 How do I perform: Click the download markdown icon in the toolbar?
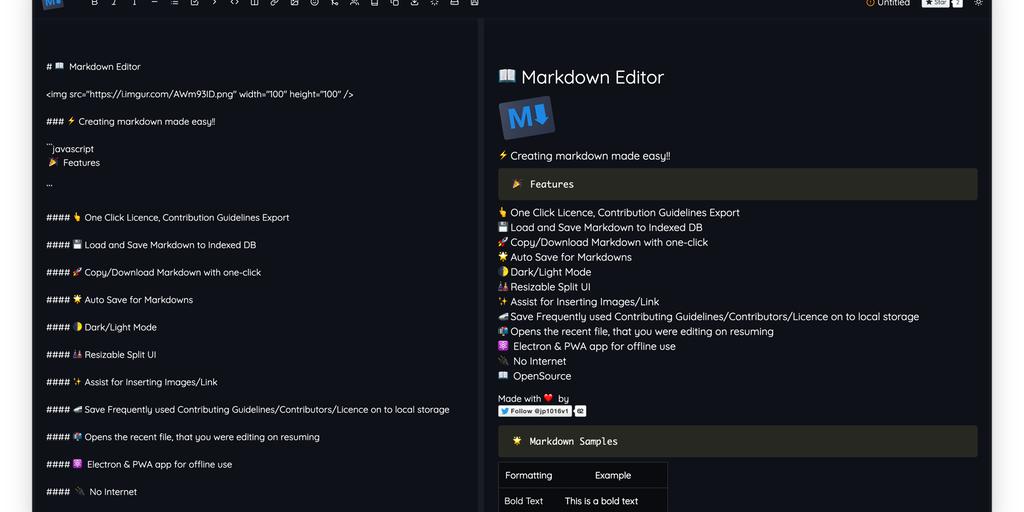point(414,3)
